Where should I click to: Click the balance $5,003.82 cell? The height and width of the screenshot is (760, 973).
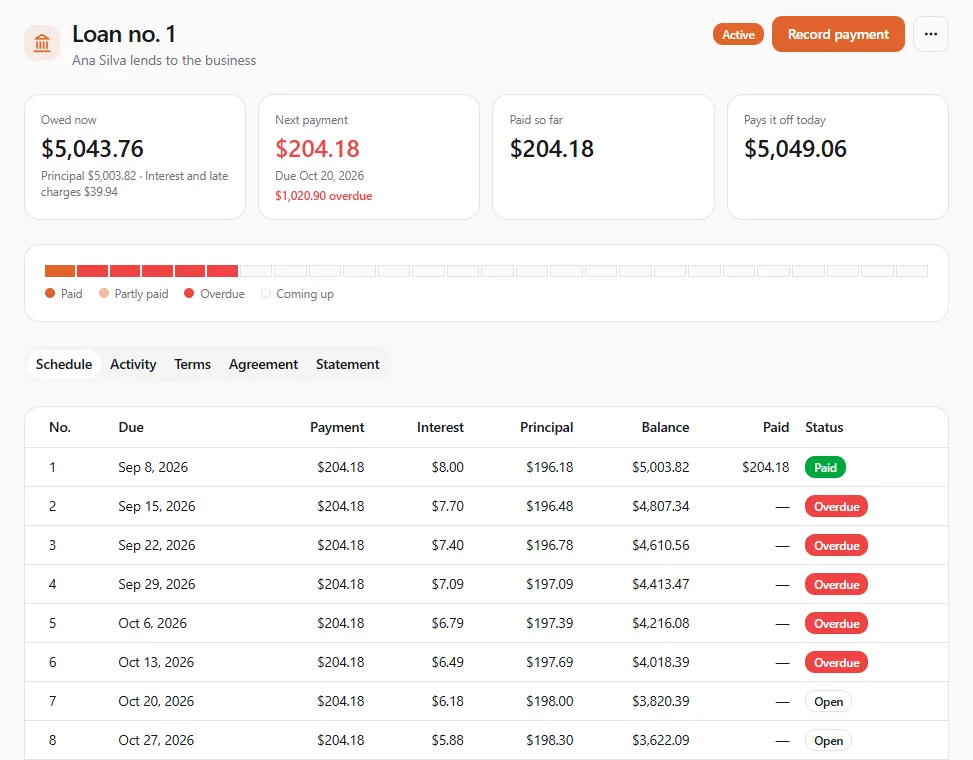[x=660, y=467]
